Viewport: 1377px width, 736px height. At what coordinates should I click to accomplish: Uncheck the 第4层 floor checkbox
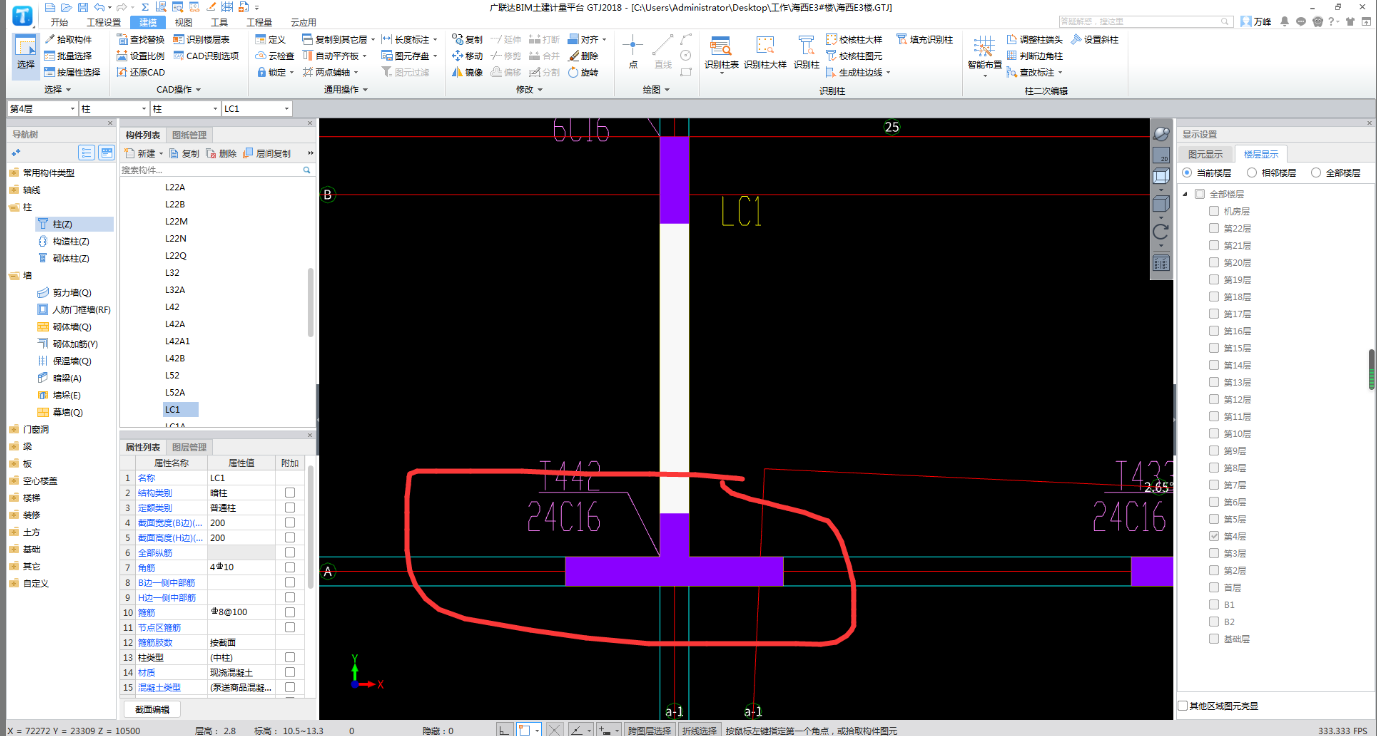pyautogui.click(x=1214, y=536)
